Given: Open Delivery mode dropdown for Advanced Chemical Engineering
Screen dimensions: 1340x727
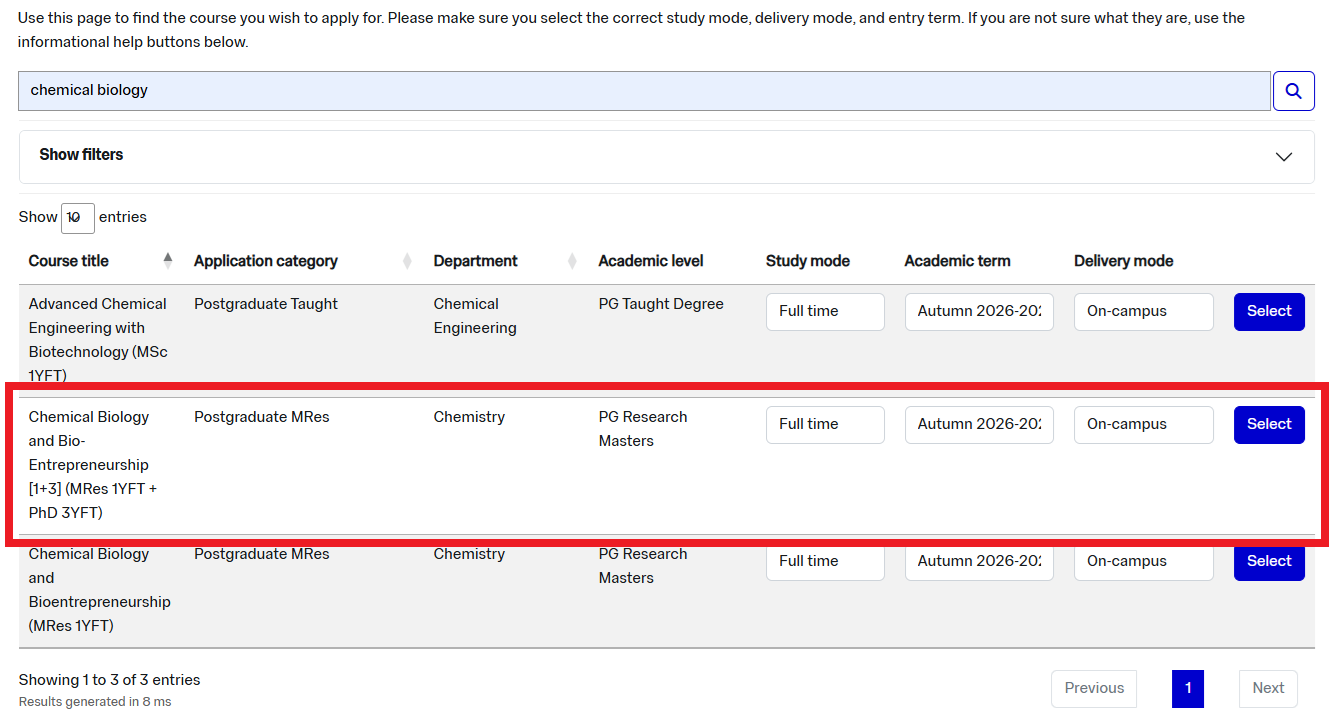Looking at the screenshot, I should tap(1143, 312).
